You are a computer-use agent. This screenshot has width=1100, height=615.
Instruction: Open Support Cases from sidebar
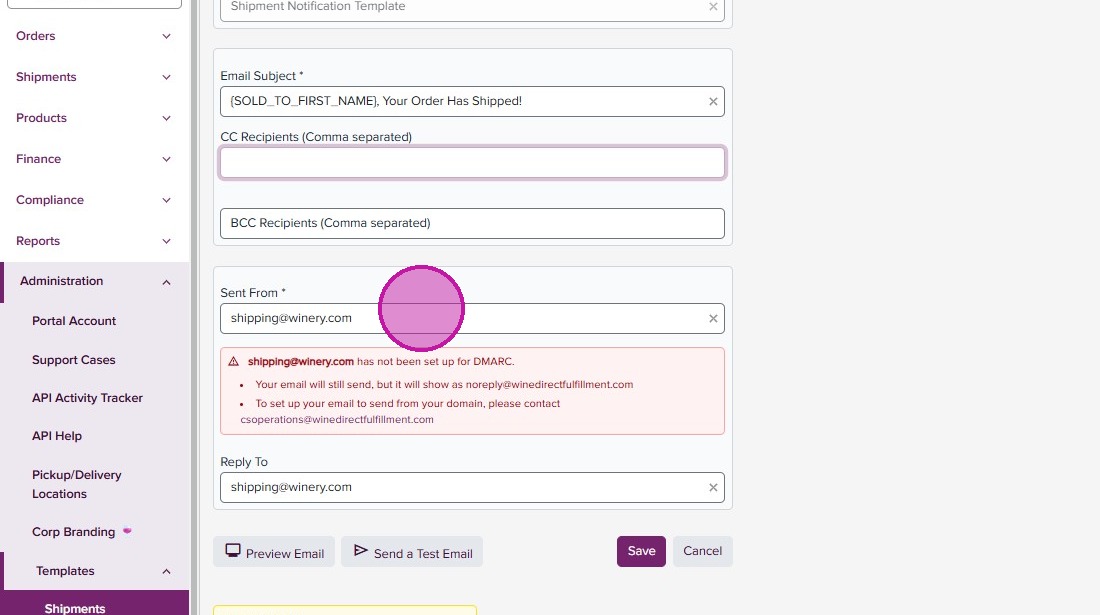tap(74, 360)
